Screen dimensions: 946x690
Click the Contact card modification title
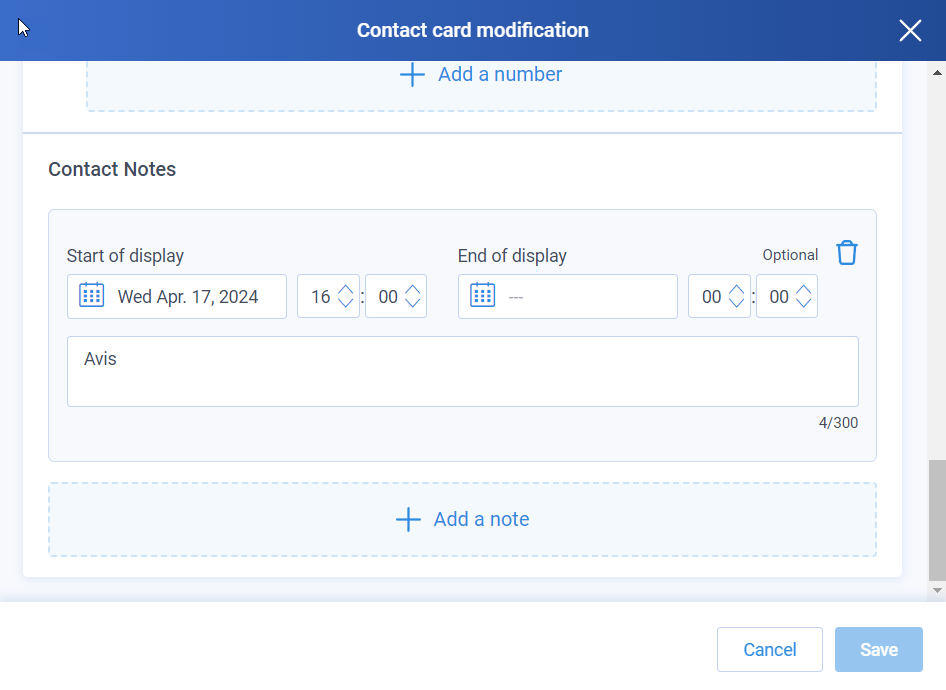coord(472,30)
